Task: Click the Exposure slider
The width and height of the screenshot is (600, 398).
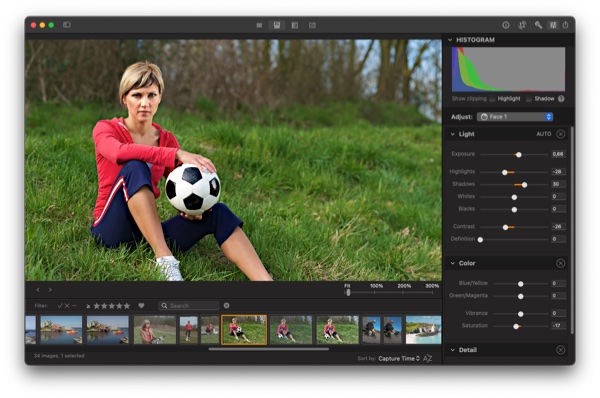Action: (x=514, y=155)
